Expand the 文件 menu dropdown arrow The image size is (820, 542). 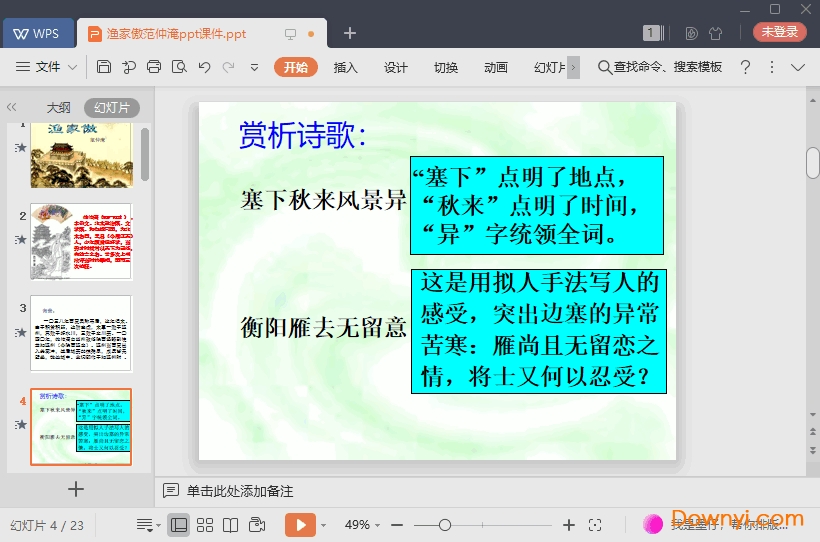(73, 67)
